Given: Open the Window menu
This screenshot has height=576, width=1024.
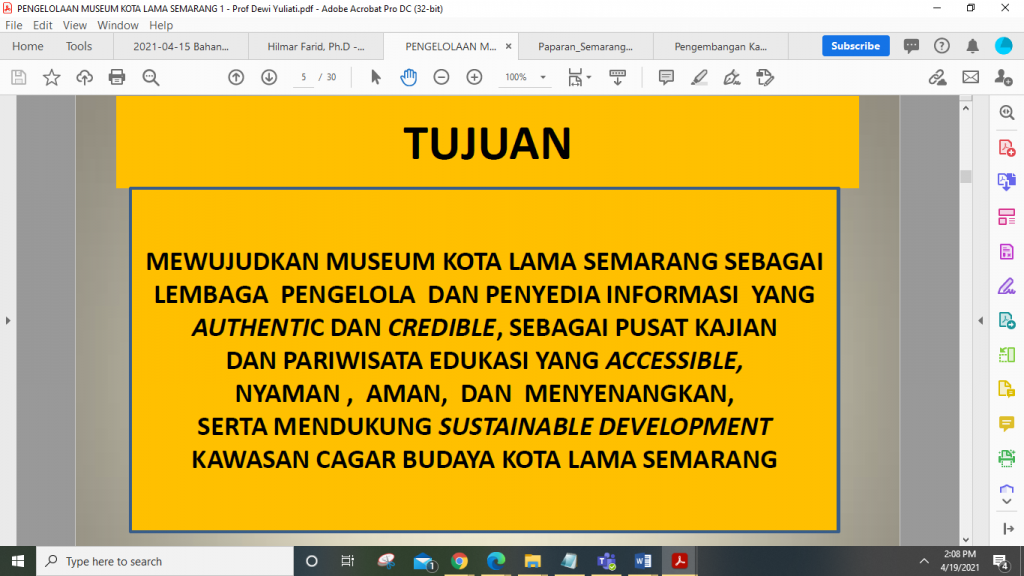Looking at the screenshot, I should click(118, 25).
